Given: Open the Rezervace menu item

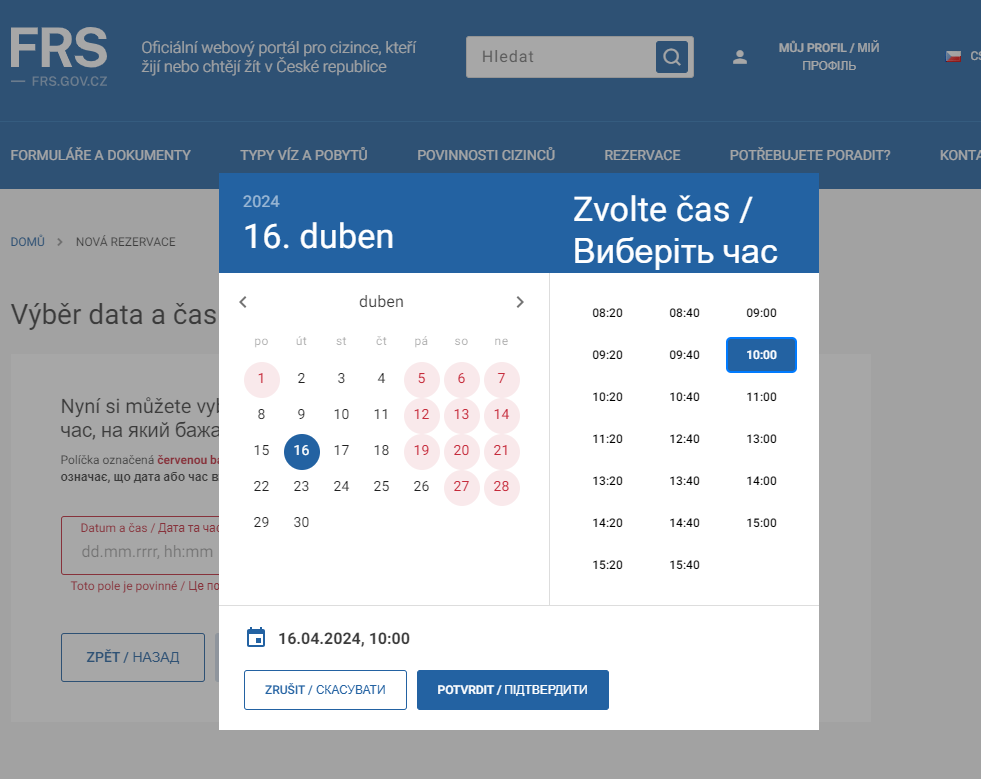Looking at the screenshot, I should point(642,155).
